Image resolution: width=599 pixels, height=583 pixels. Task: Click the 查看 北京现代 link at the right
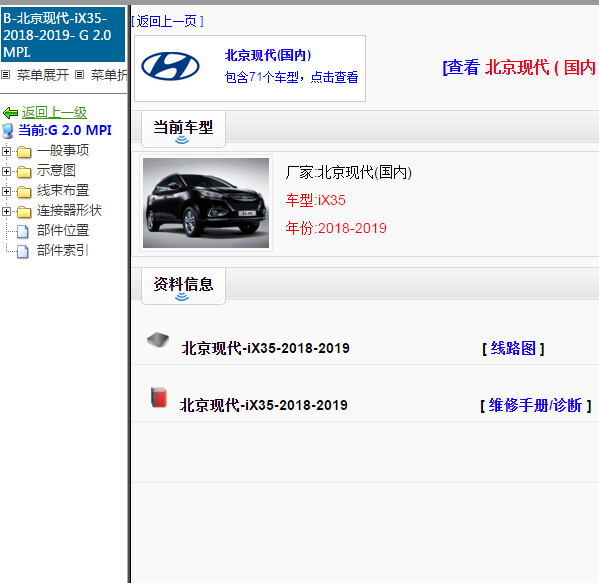[x=520, y=68]
